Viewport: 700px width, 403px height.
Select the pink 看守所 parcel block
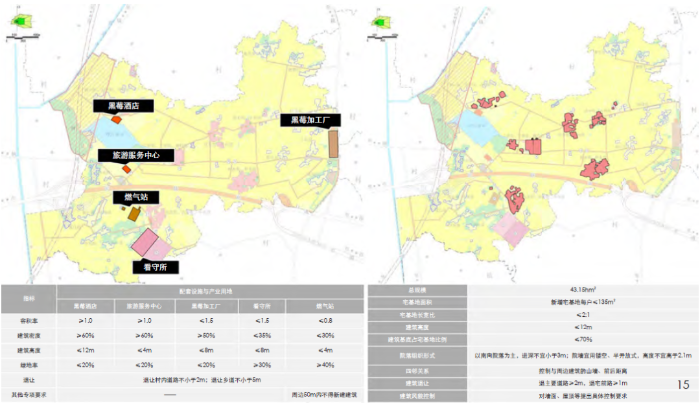pyautogui.click(x=150, y=245)
